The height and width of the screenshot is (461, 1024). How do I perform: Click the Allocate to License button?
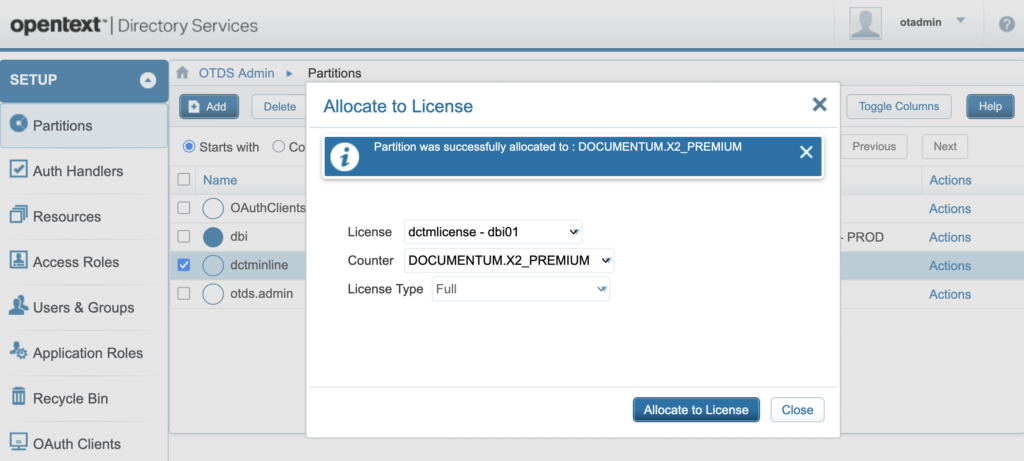(x=696, y=410)
